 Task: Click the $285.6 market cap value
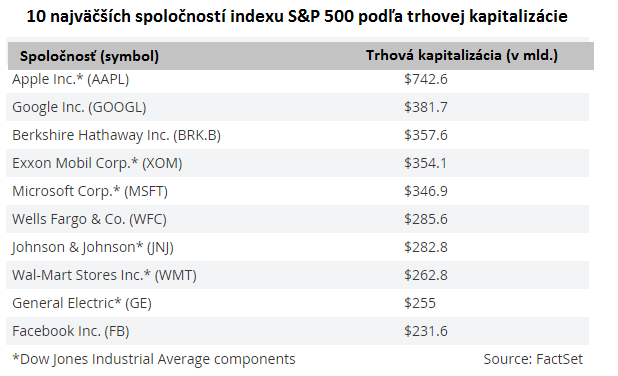pyautogui.click(x=426, y=219)
